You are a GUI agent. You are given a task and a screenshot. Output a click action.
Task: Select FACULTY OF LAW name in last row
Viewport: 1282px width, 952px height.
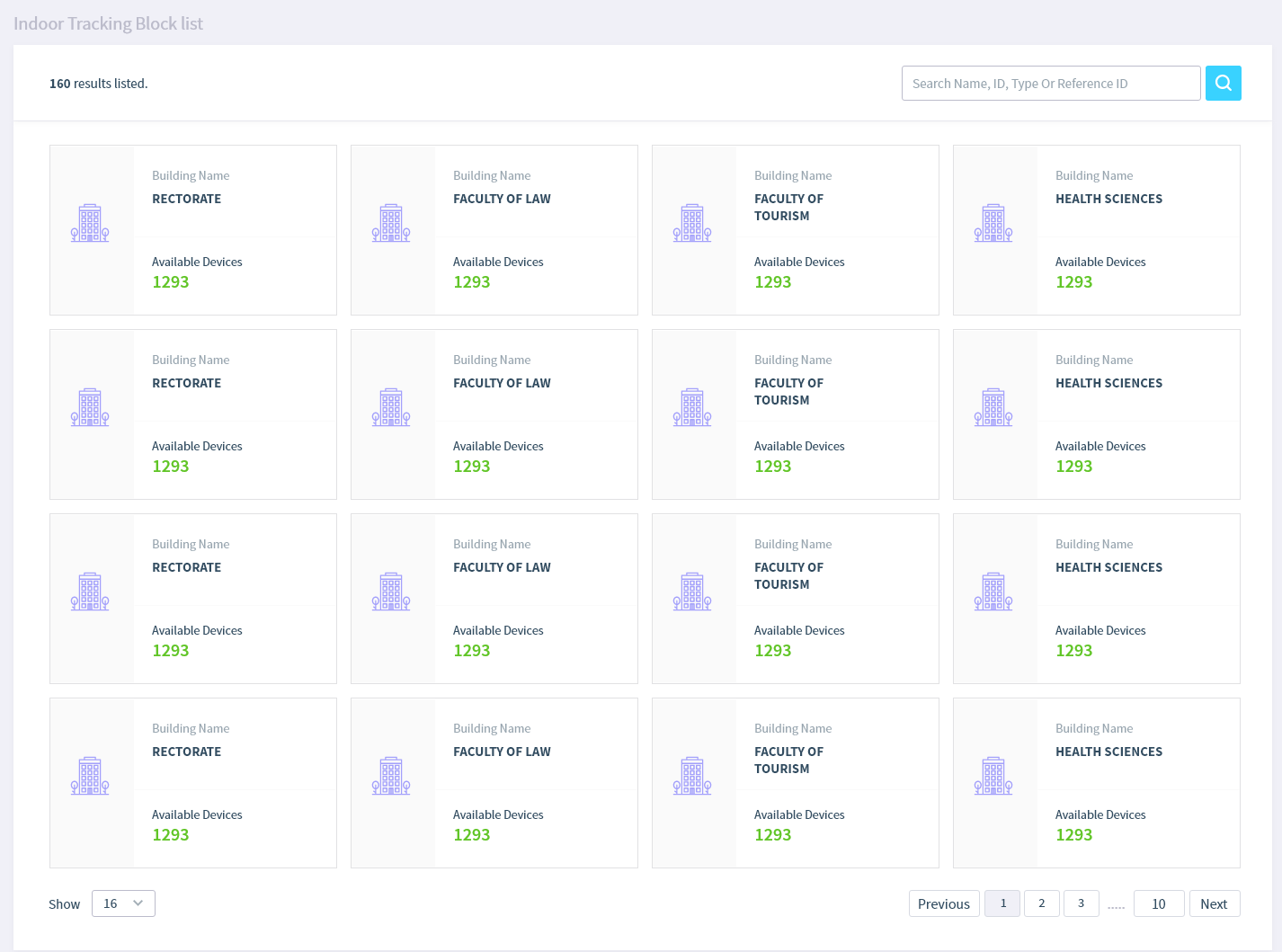[502, 752]
